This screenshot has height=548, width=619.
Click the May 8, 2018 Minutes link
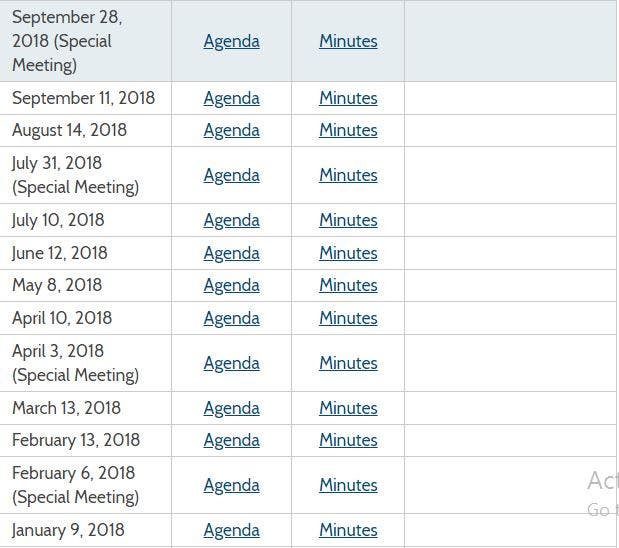coord(348,285)
